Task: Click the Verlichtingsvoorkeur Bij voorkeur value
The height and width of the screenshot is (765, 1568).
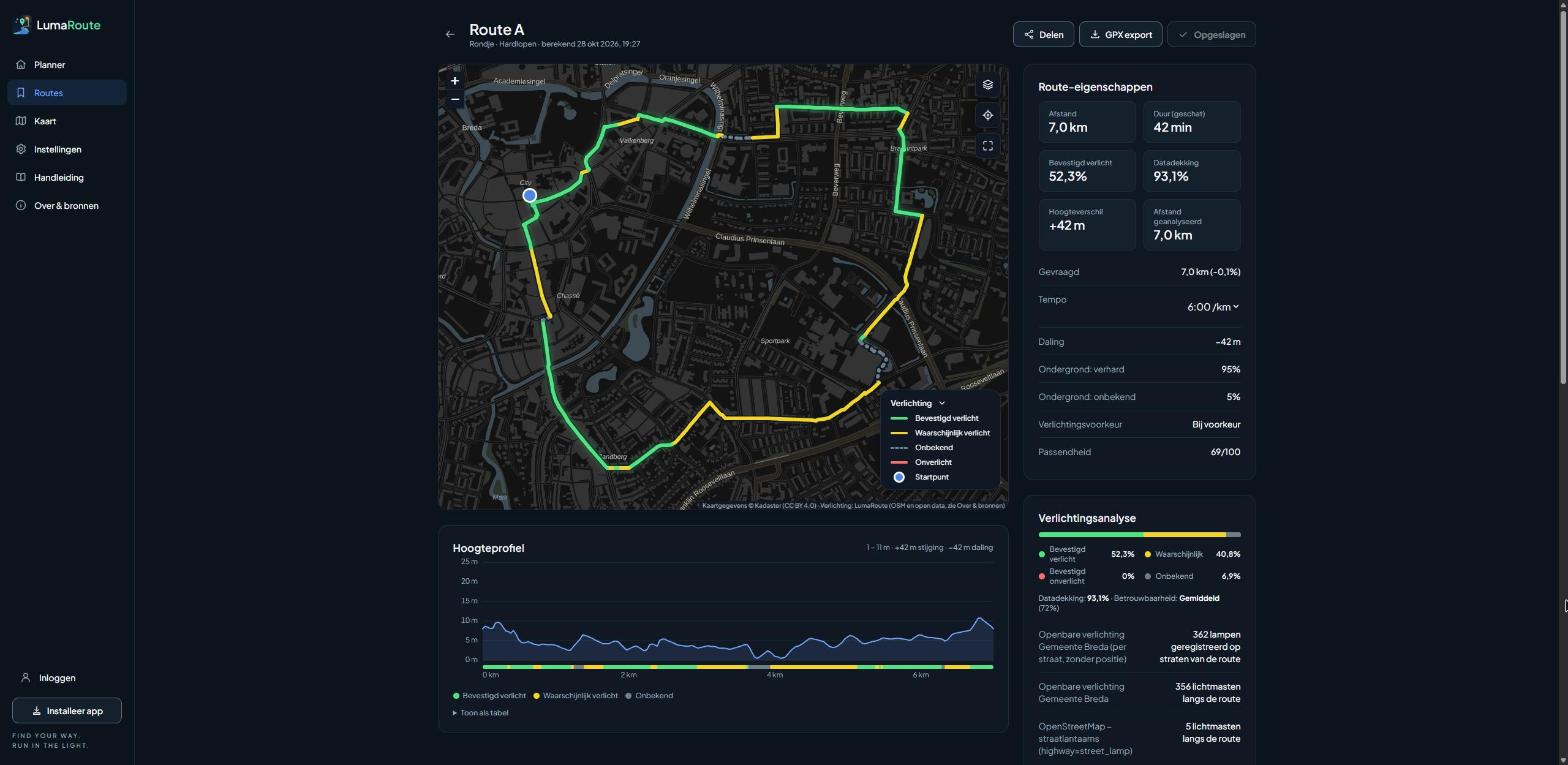Action: tap(1216, 424)
